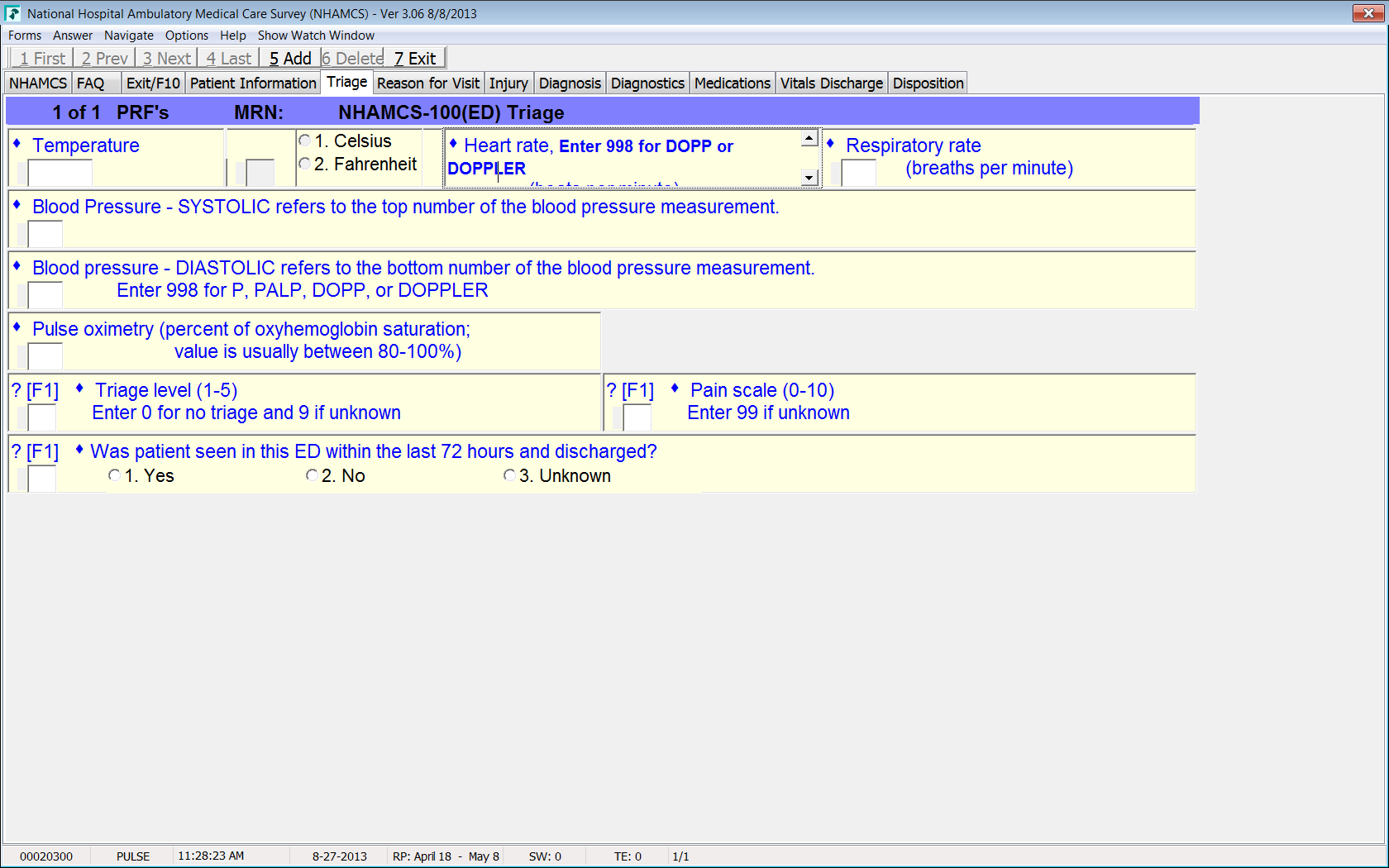Switch to Patient Information tab
This screenshot has height=868, width=1389.
coord(253,83)
